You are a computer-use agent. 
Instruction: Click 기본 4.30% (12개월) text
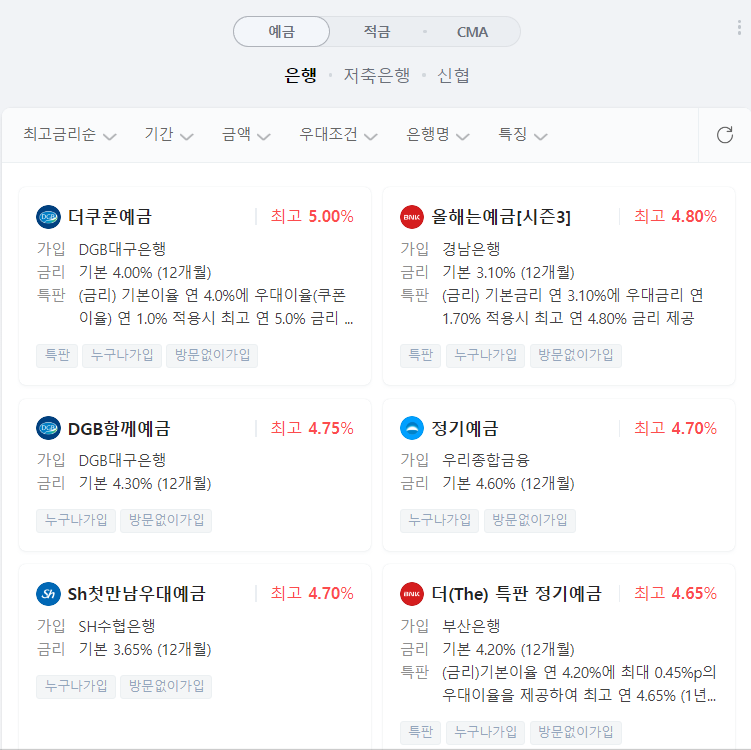145,484
